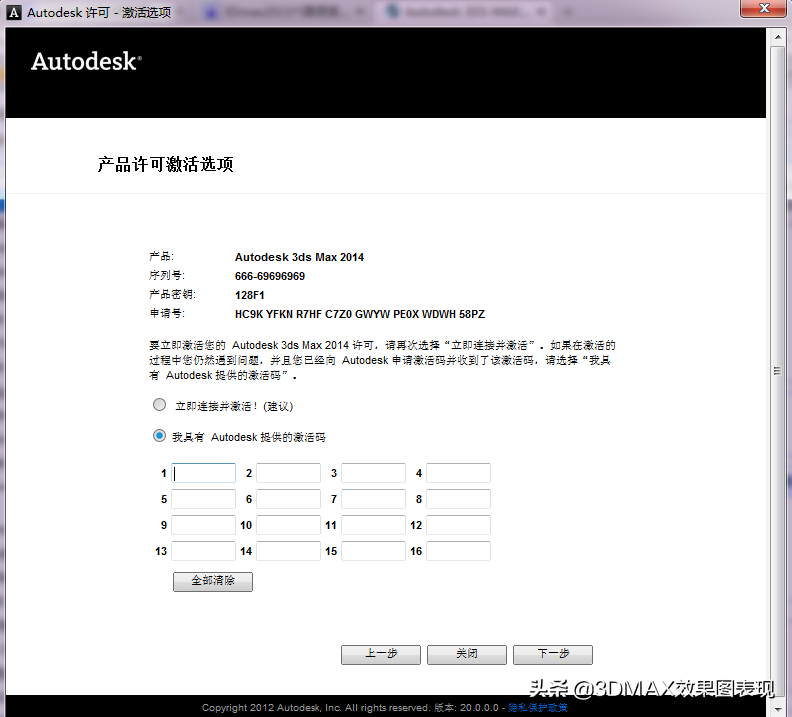Screen dimensions: 792x717
Task: Click the vertical scrollbar thumb
Action: 778,371
